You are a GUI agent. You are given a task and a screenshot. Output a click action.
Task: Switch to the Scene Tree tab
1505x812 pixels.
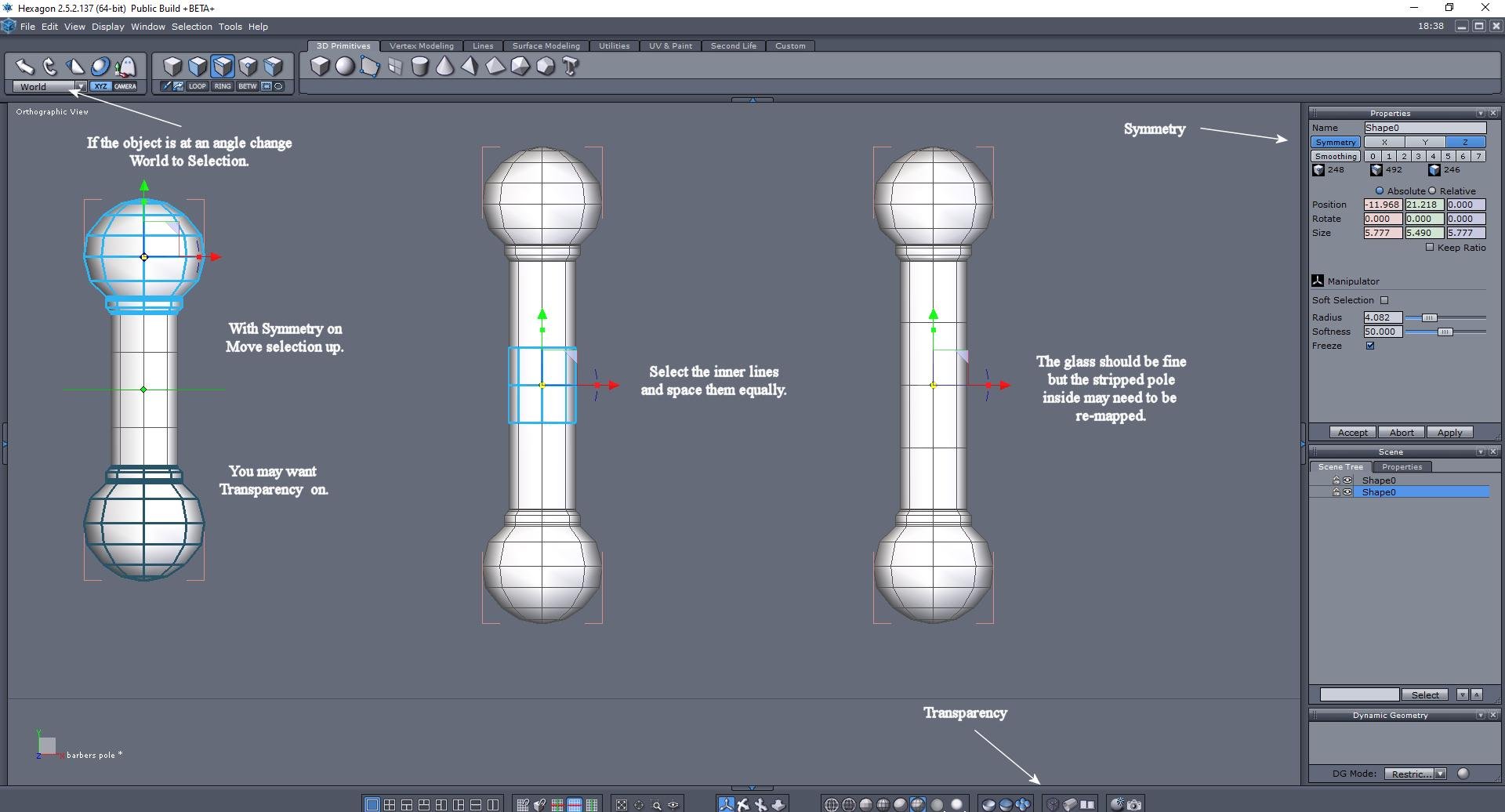(x=1340, y=466)
